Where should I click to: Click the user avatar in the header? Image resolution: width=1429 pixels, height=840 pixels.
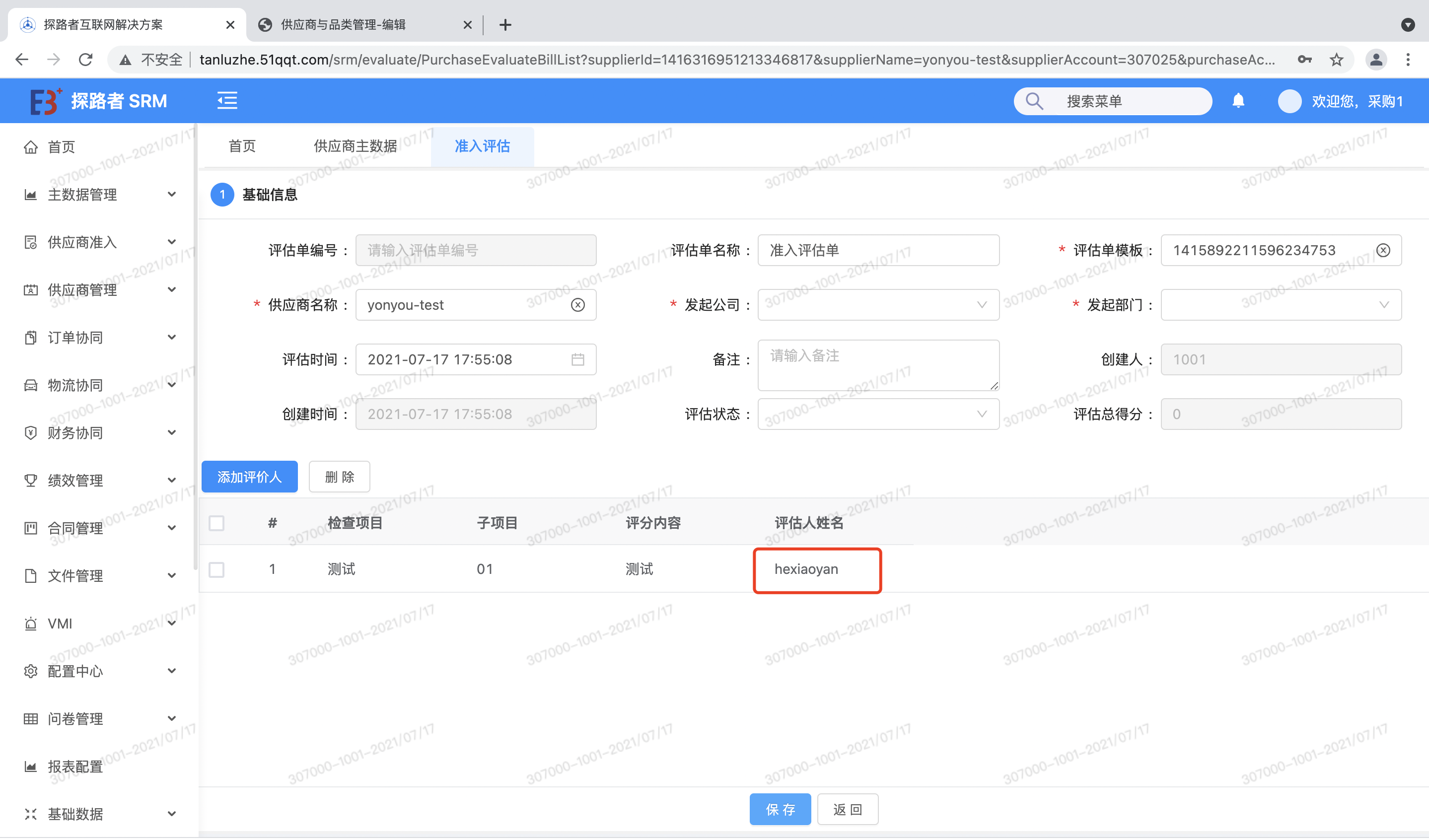tap(1289, 101)
